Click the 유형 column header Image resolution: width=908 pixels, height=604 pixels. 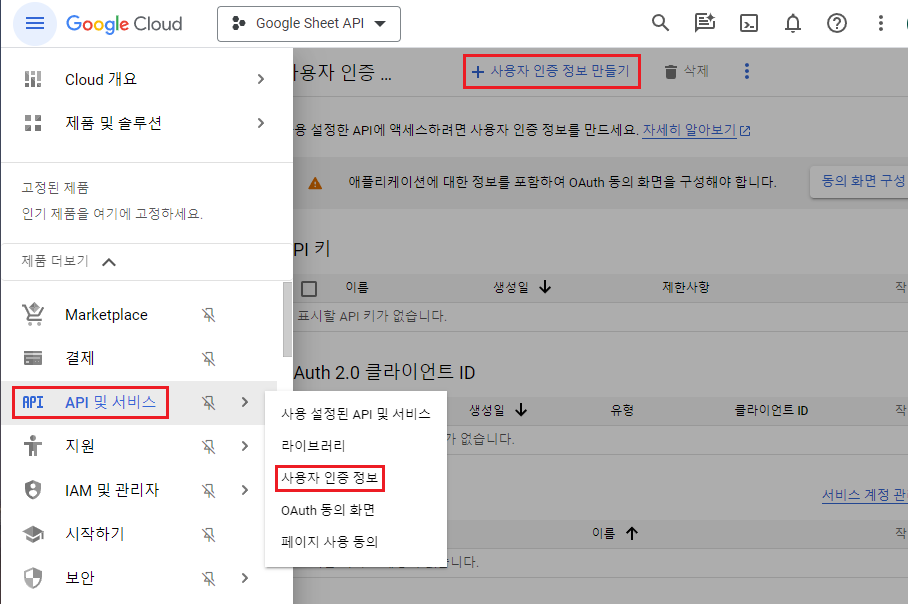click(622, 410)
